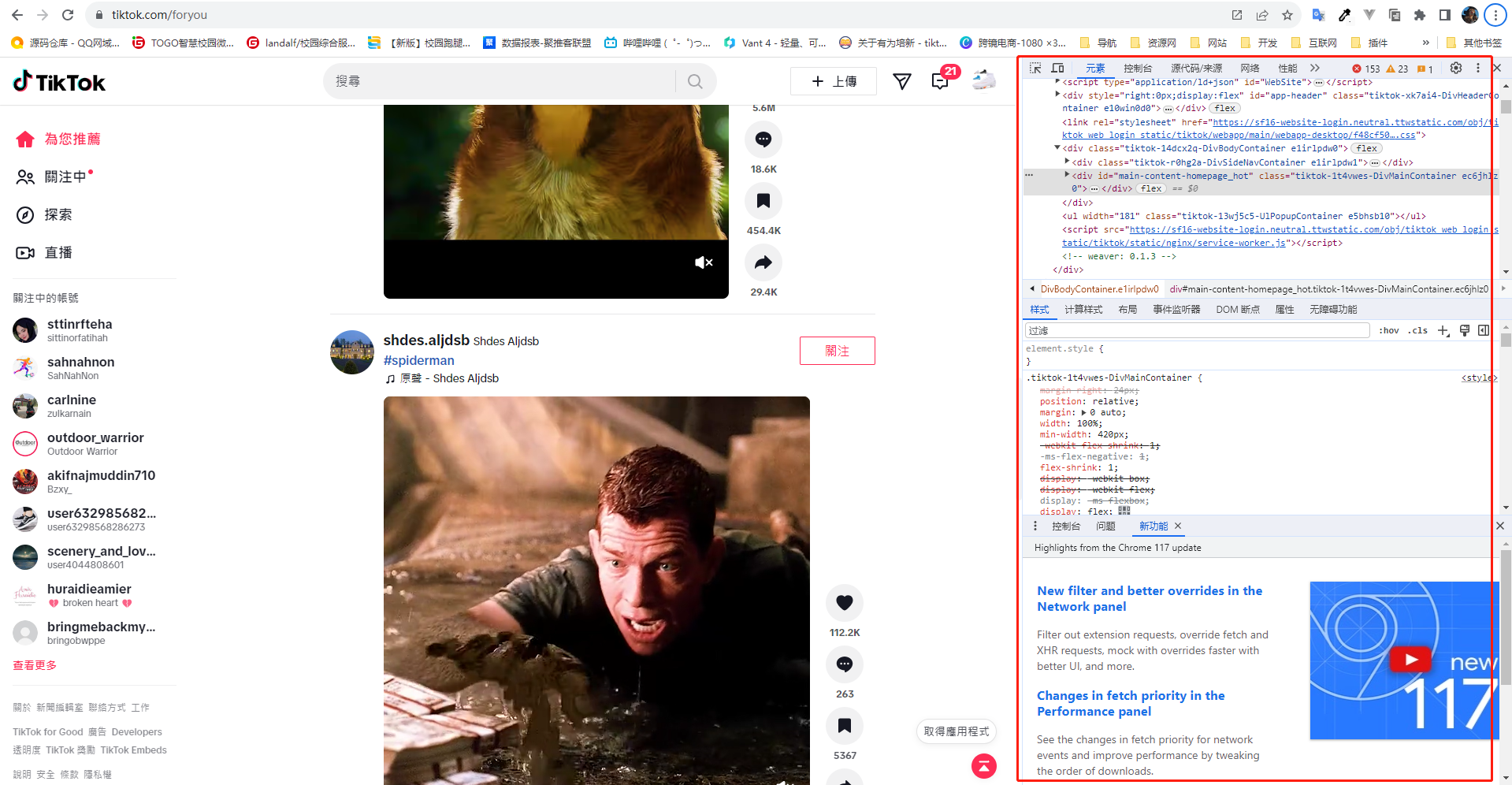Toggle flex badge on DivBodyContainer element
Screen dimensions: 1512x785
click(x=1367, y=148)
